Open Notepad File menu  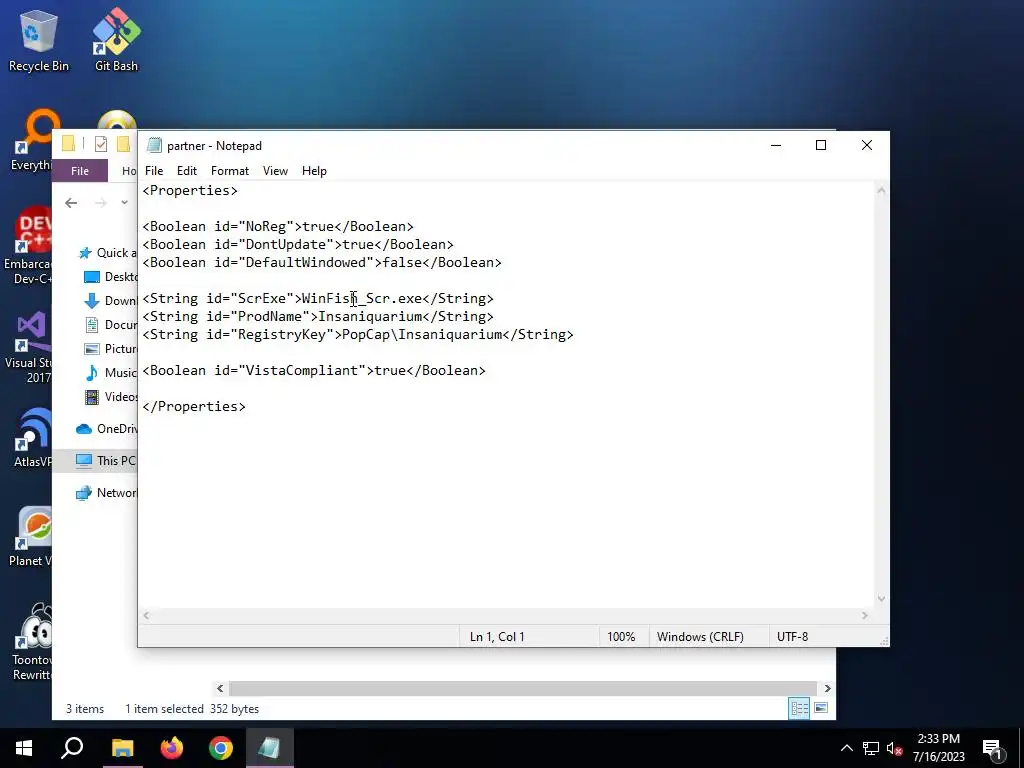tap(154, 170)
